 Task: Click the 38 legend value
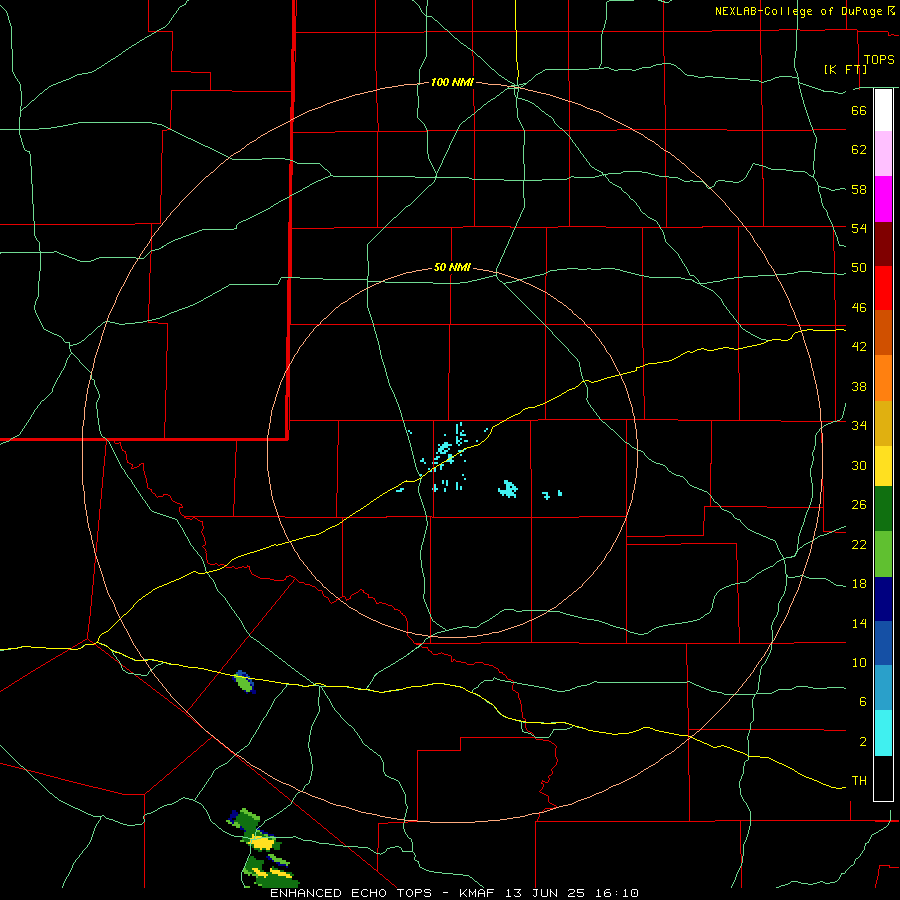click(859, 387)
